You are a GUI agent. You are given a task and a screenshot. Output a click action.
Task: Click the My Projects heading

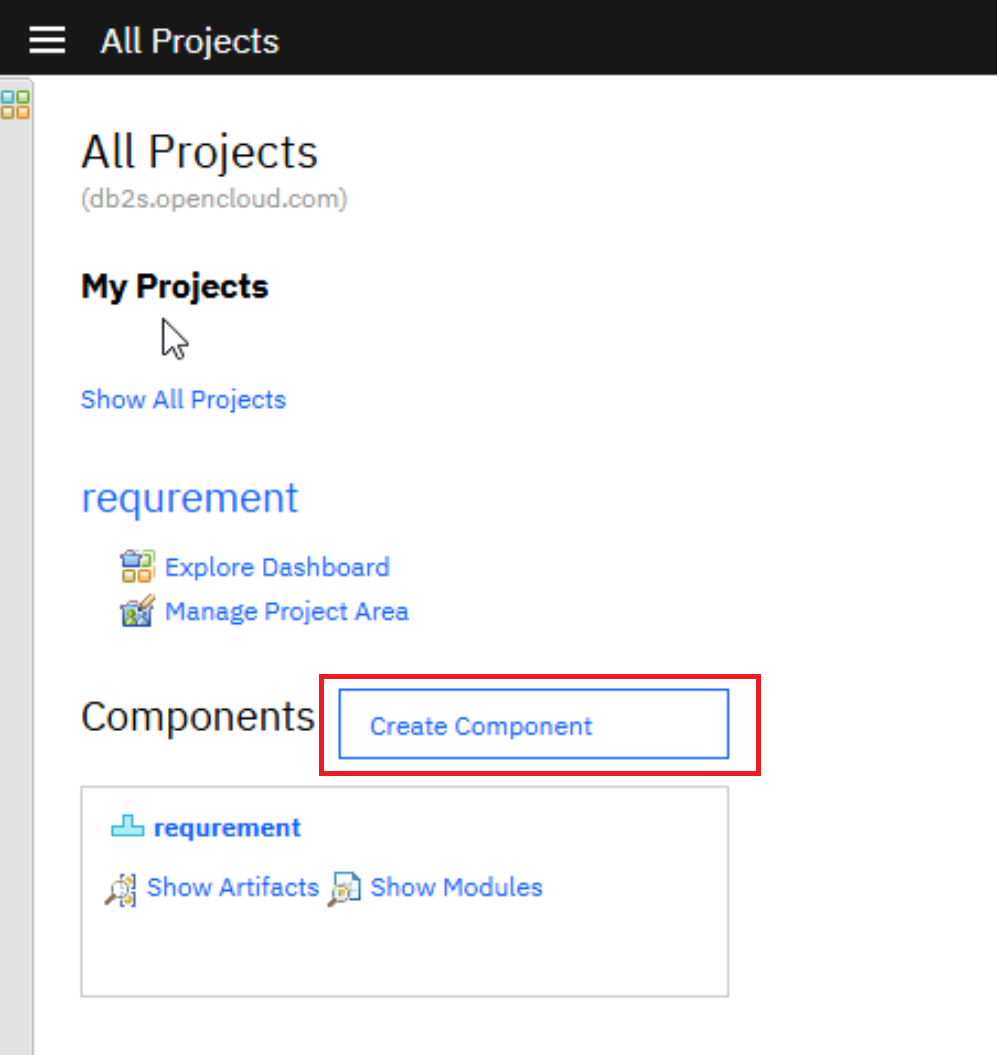175,287
